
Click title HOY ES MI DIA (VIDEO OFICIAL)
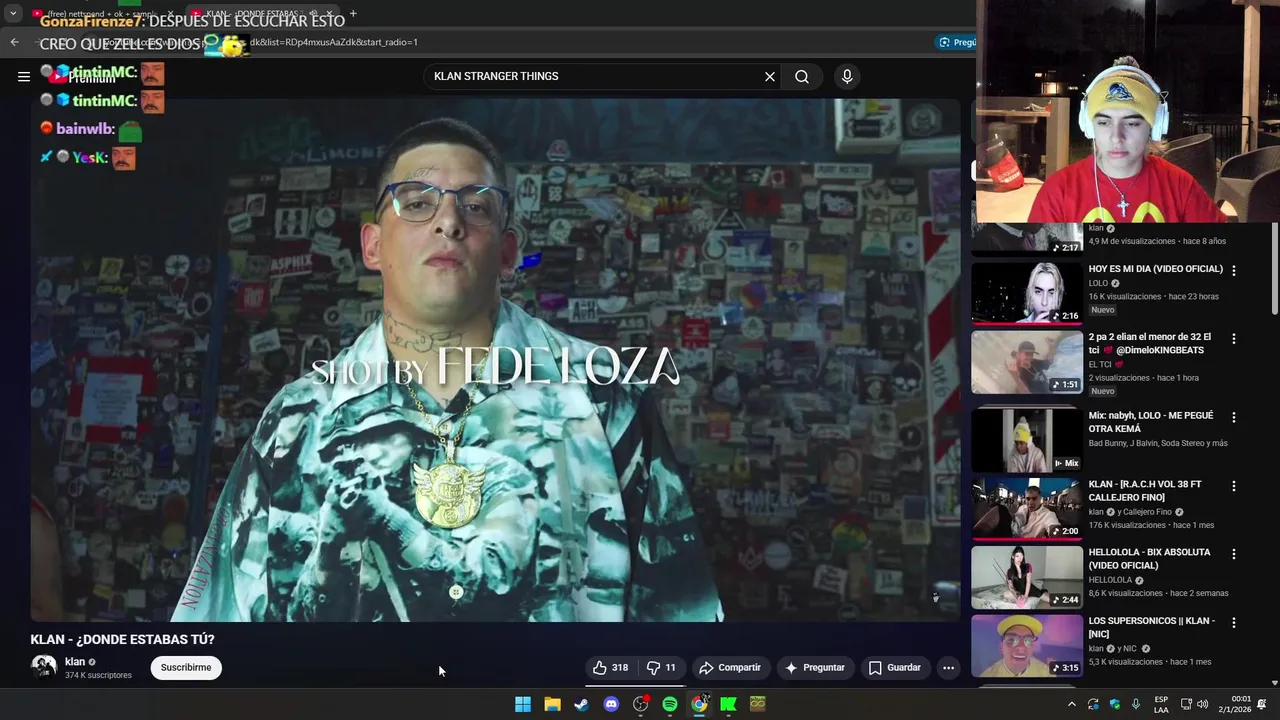tap(1156, 269)
